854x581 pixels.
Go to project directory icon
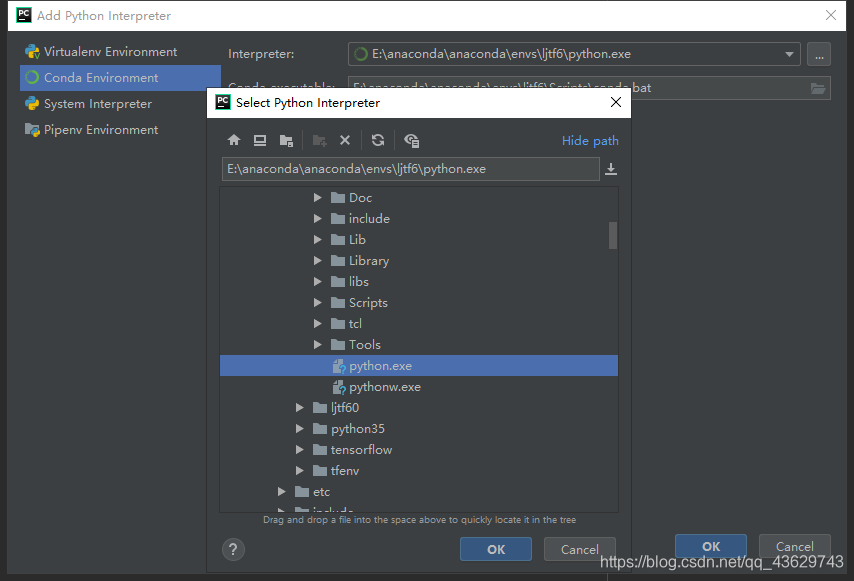click(286, 140)
